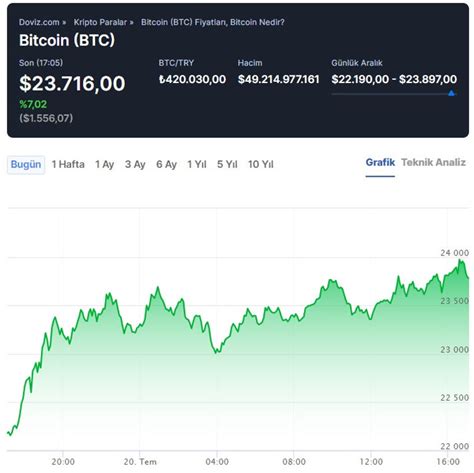The height and width of the screenshot is (473, 474).
Task: Click the BTC/TRY ₺420.030,00 value
Action: coord(192,79)
